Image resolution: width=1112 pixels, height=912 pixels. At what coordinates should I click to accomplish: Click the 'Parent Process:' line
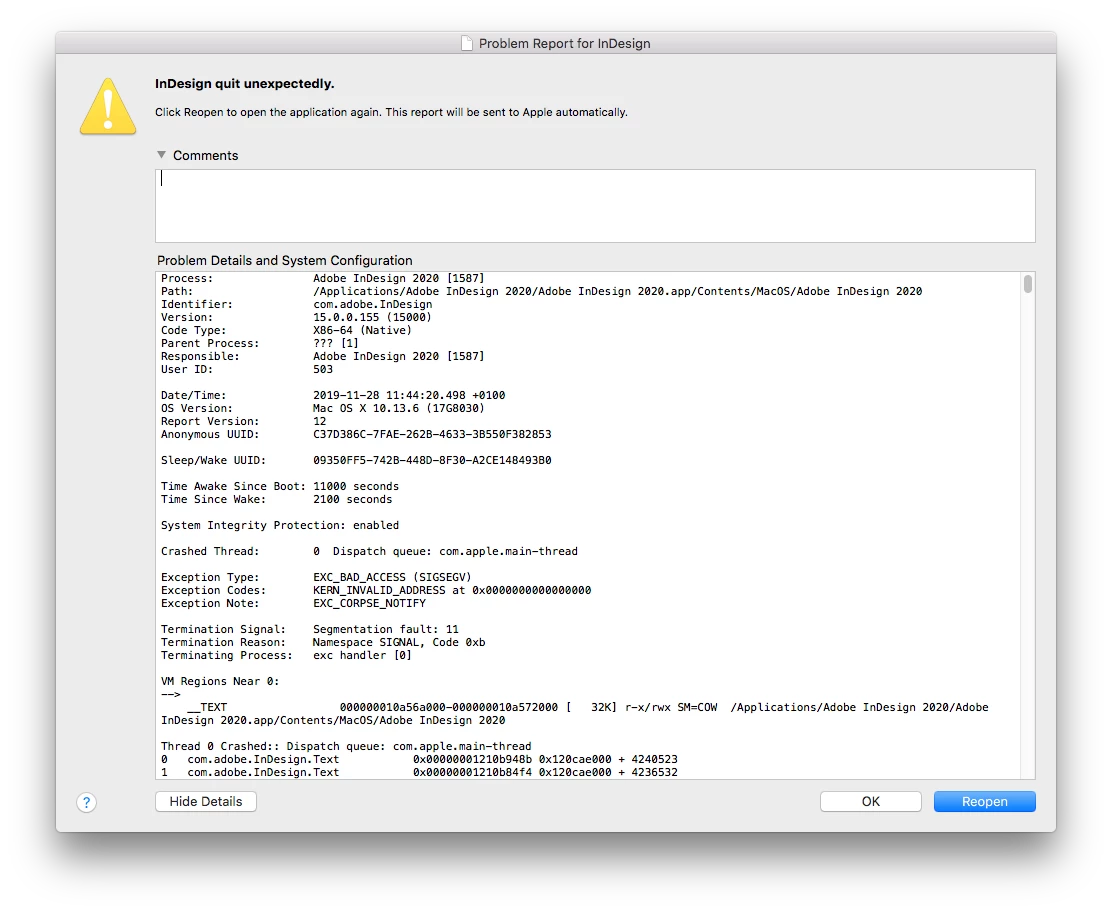[x=260, y=343]
